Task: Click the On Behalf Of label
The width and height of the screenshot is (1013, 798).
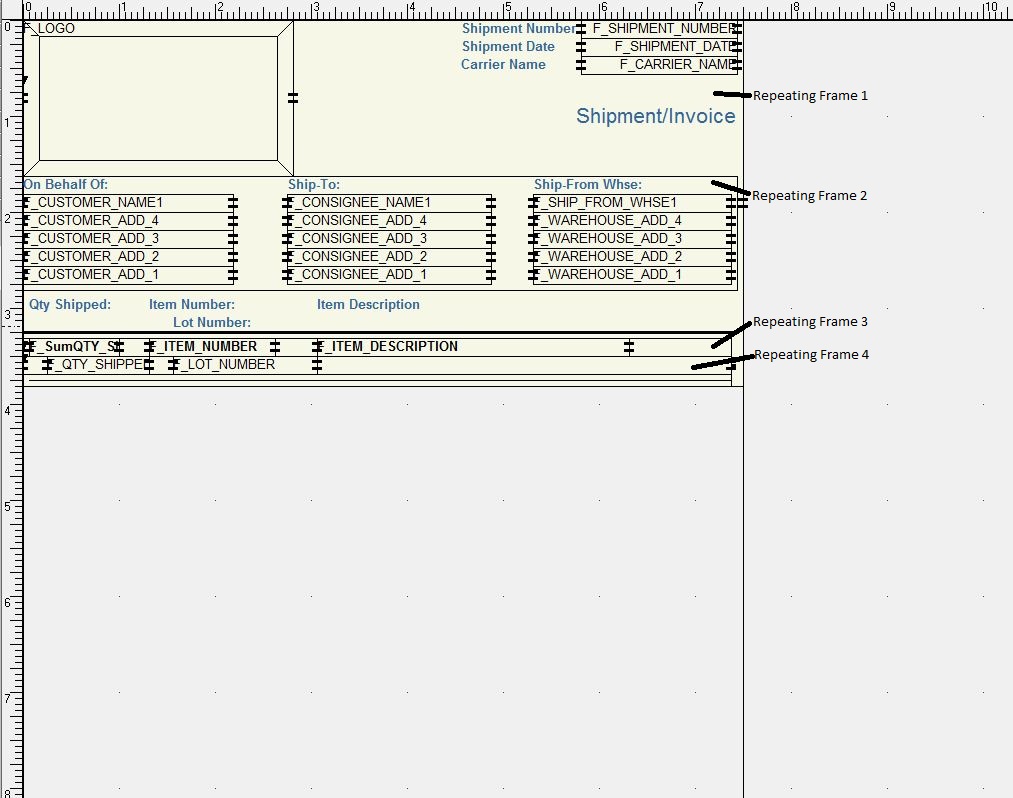Action: click(x=66, y=185)
